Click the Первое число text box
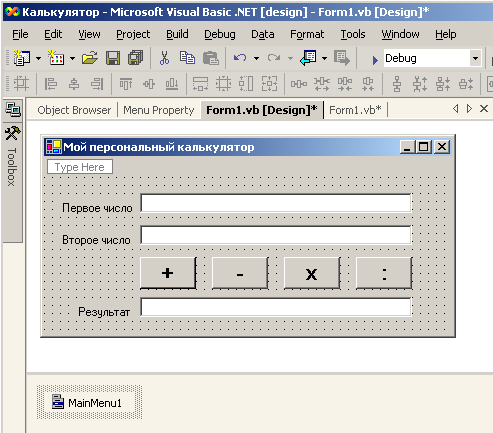Screen dimensions: 493x433 276,203
